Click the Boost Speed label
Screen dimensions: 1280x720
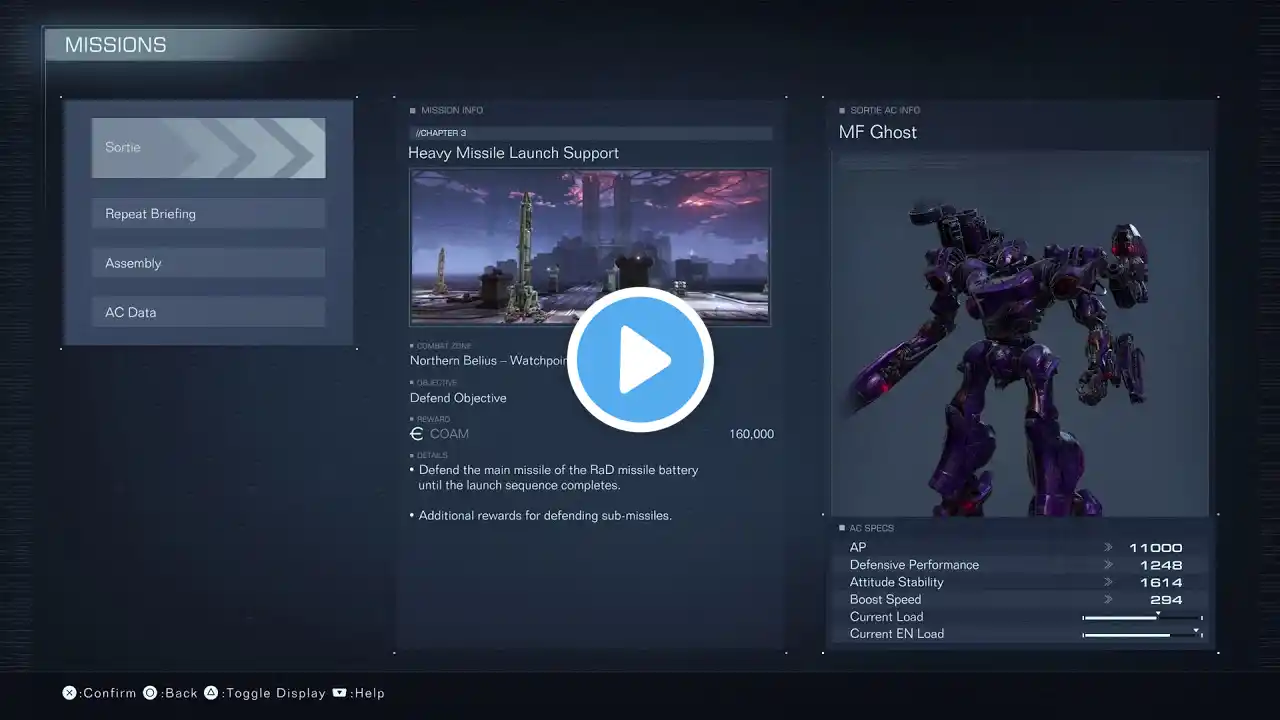pos(886,600)
